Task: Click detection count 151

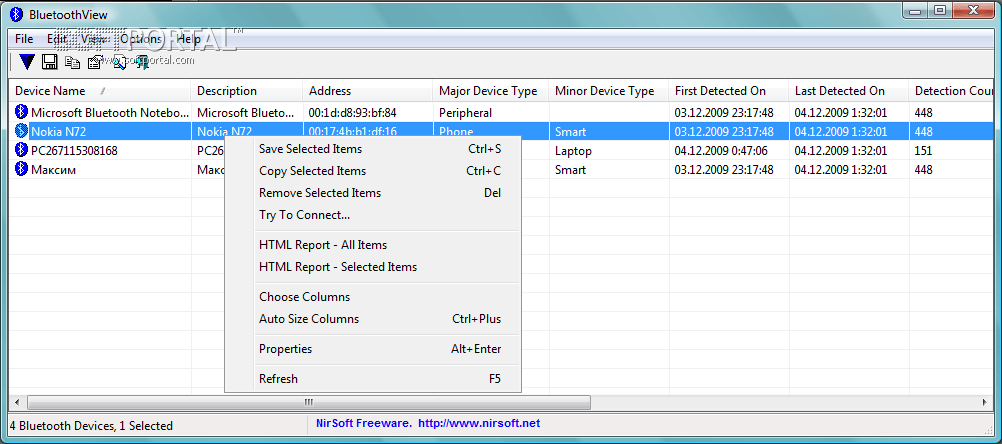Action: coord(923,151)
